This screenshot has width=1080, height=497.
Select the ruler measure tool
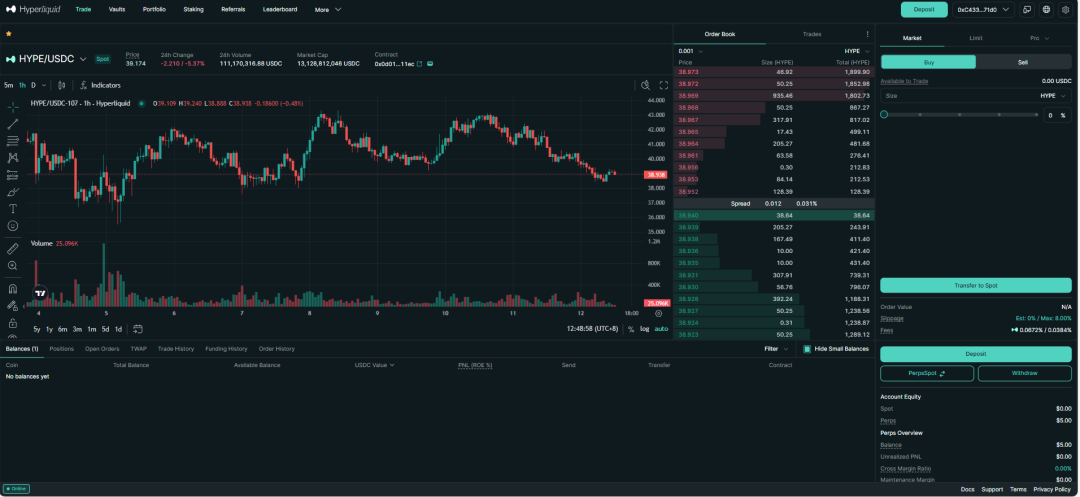click(x=12, y=248)
